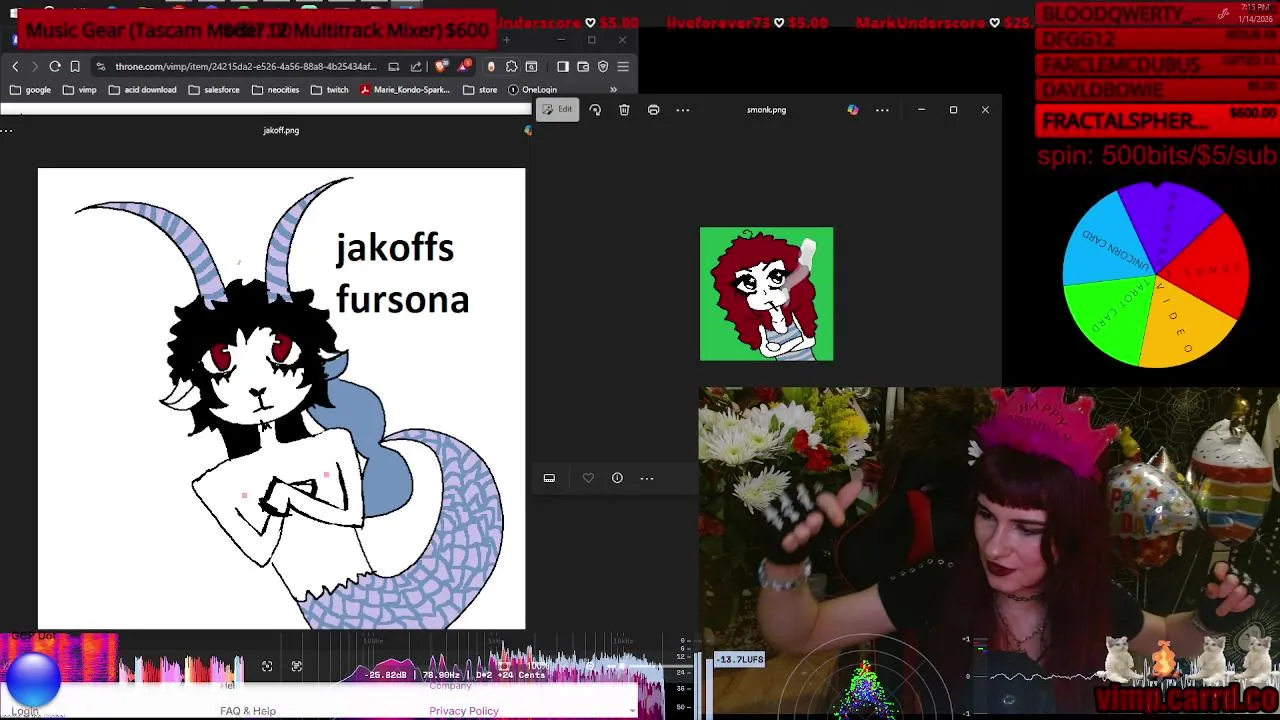Toggle the browser sidebar panel
The width and height of the screenshot is (1280, 720).
[x=563, y=66]
